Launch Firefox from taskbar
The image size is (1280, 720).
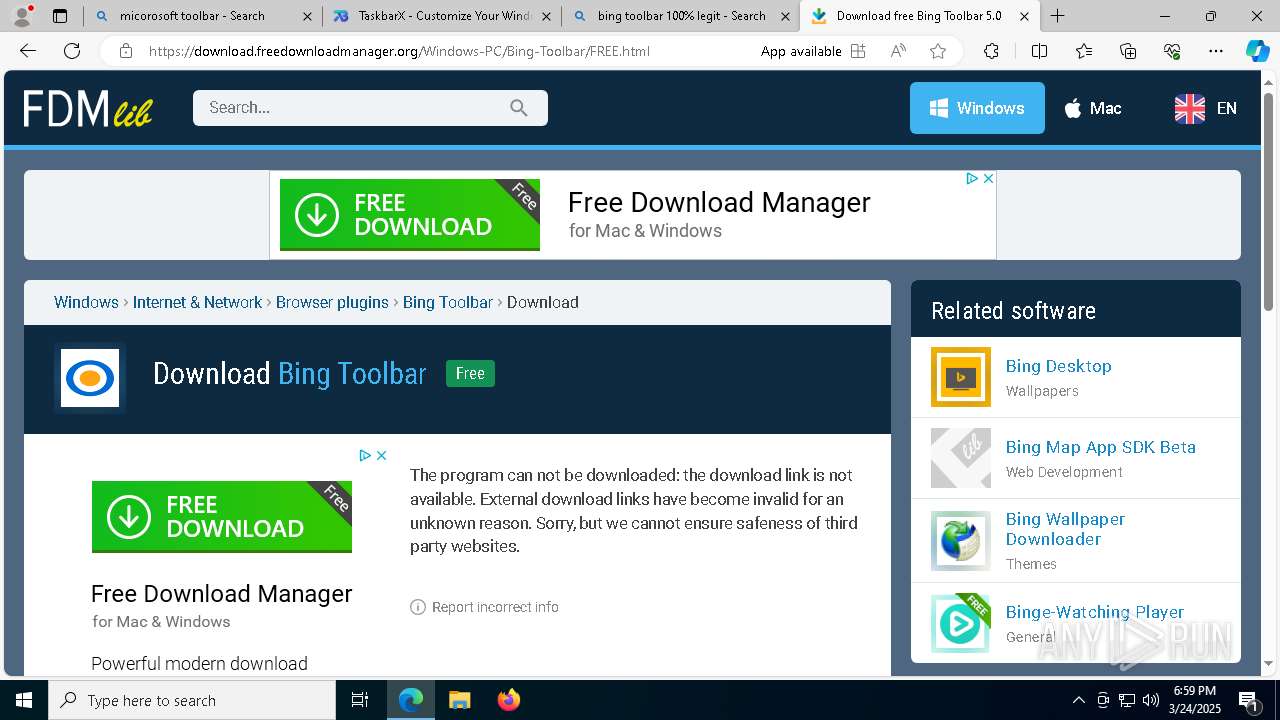(509, 700)
